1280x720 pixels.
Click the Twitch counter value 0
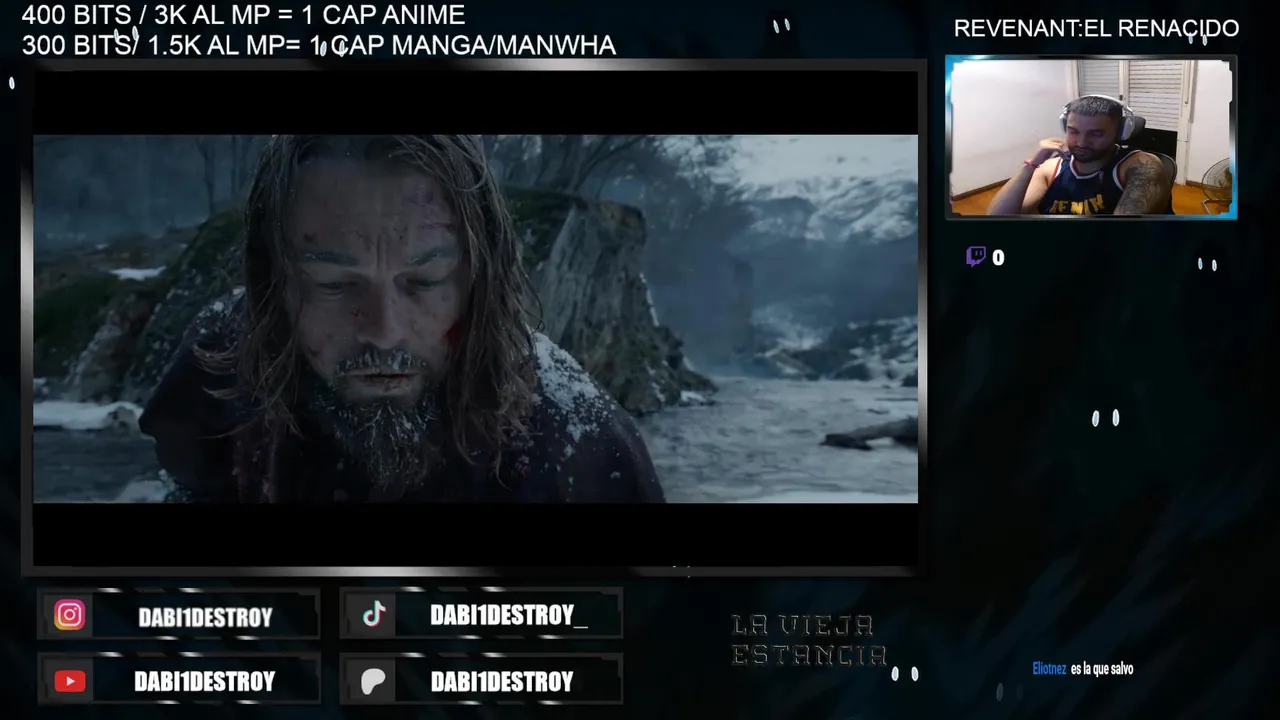pyautogui.click(x=998, y=258)
